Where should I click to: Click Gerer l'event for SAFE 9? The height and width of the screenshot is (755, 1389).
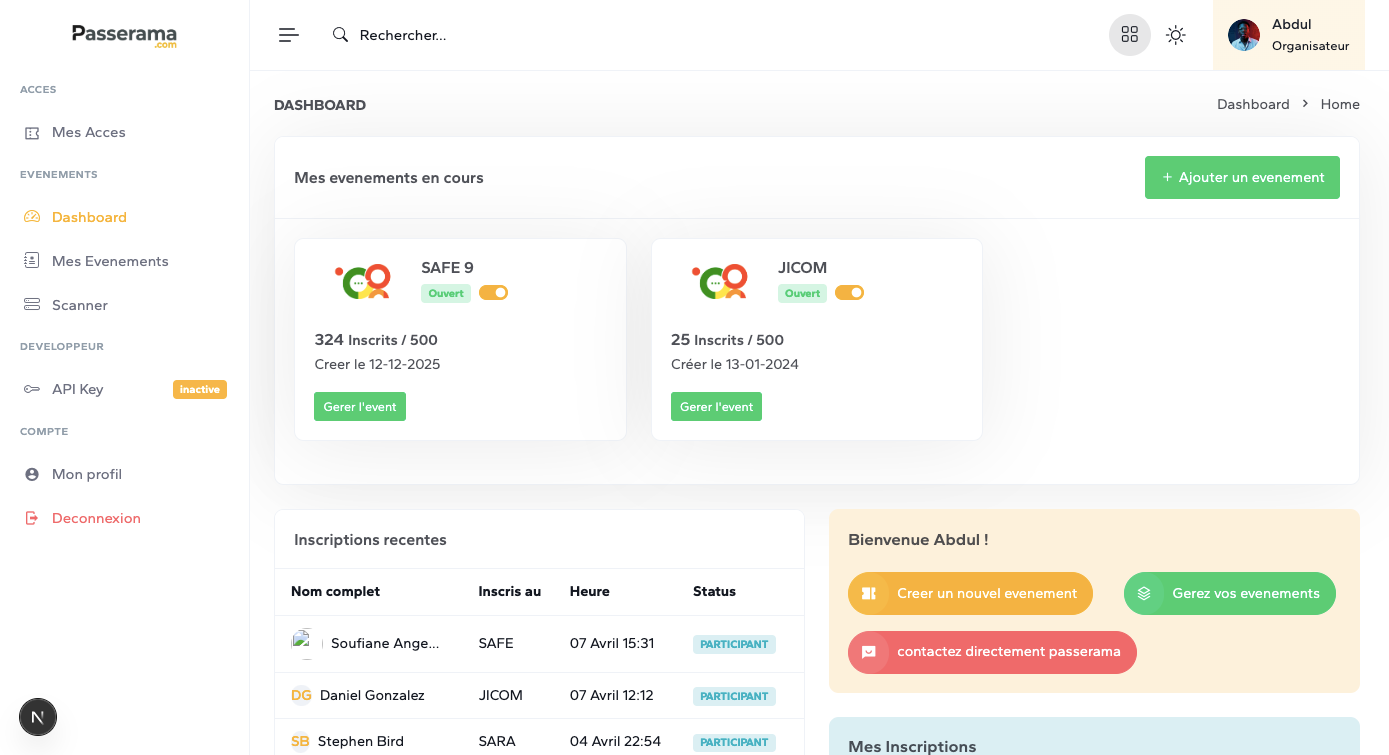coord(360,406)
